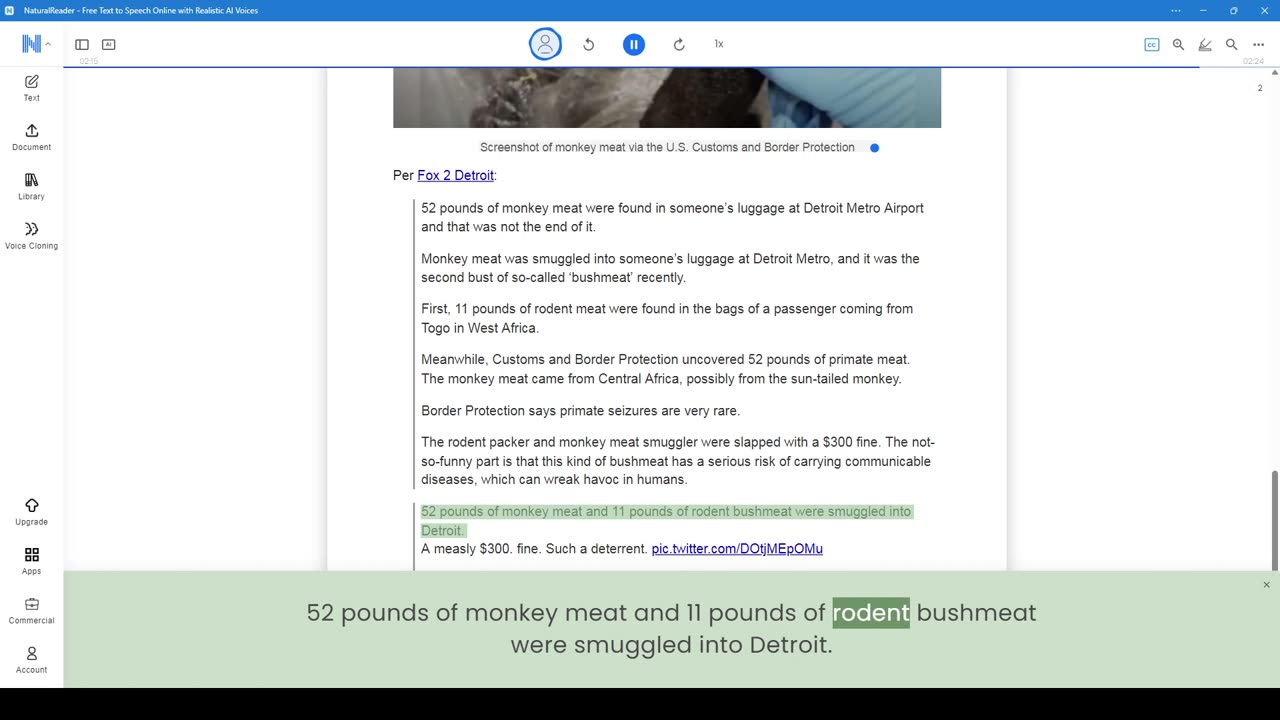The height and width of the screenshot is (720, 1280).
Task: Click paragraph starting "The rodent packer"
Action: 678,461
